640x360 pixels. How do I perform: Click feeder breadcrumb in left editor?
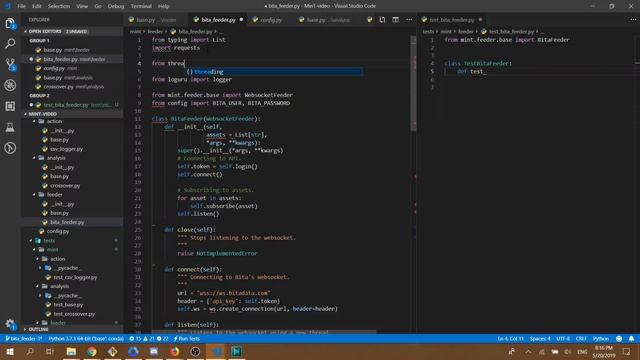[x=155, y=31]
